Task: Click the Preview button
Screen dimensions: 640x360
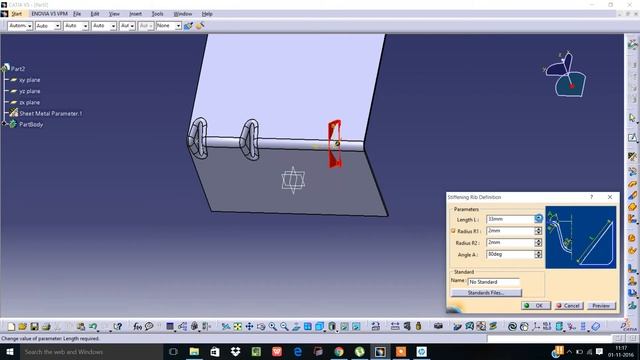Action: click(601, 305)
